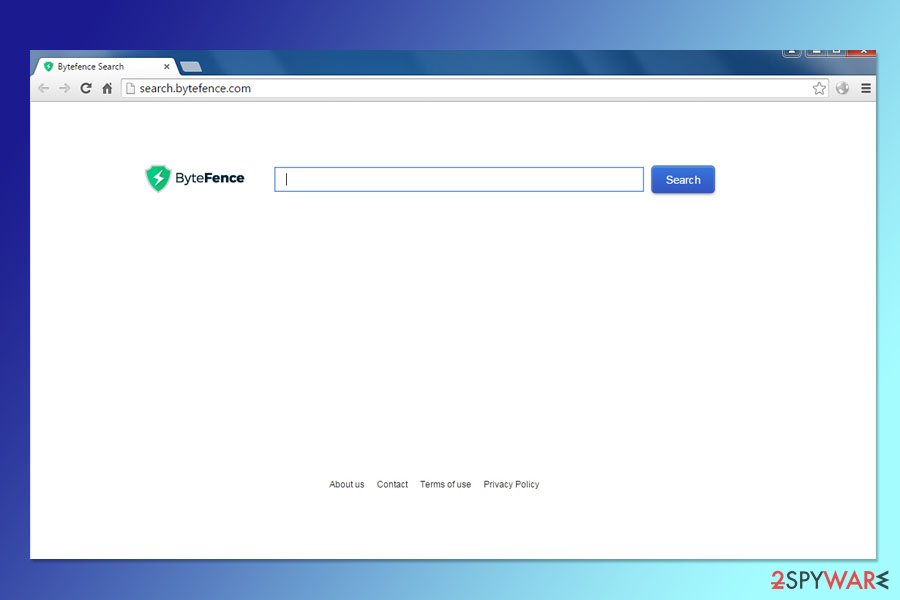900x600 pixels.
Task: Select the Bytefence Search tab
Action: (x=106, y=67)
